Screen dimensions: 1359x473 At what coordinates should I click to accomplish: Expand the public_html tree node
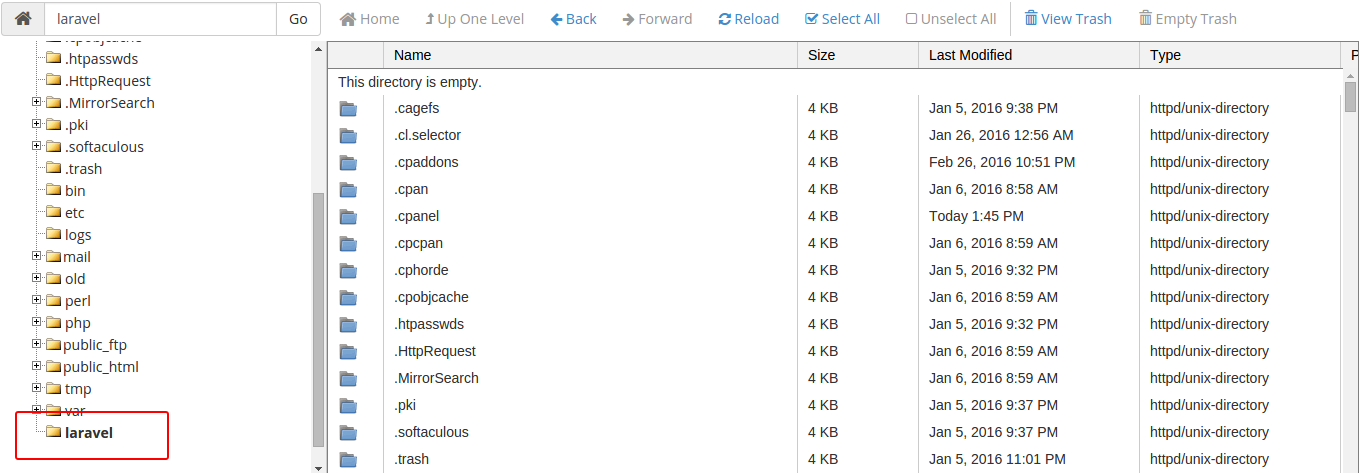(37, 367)
